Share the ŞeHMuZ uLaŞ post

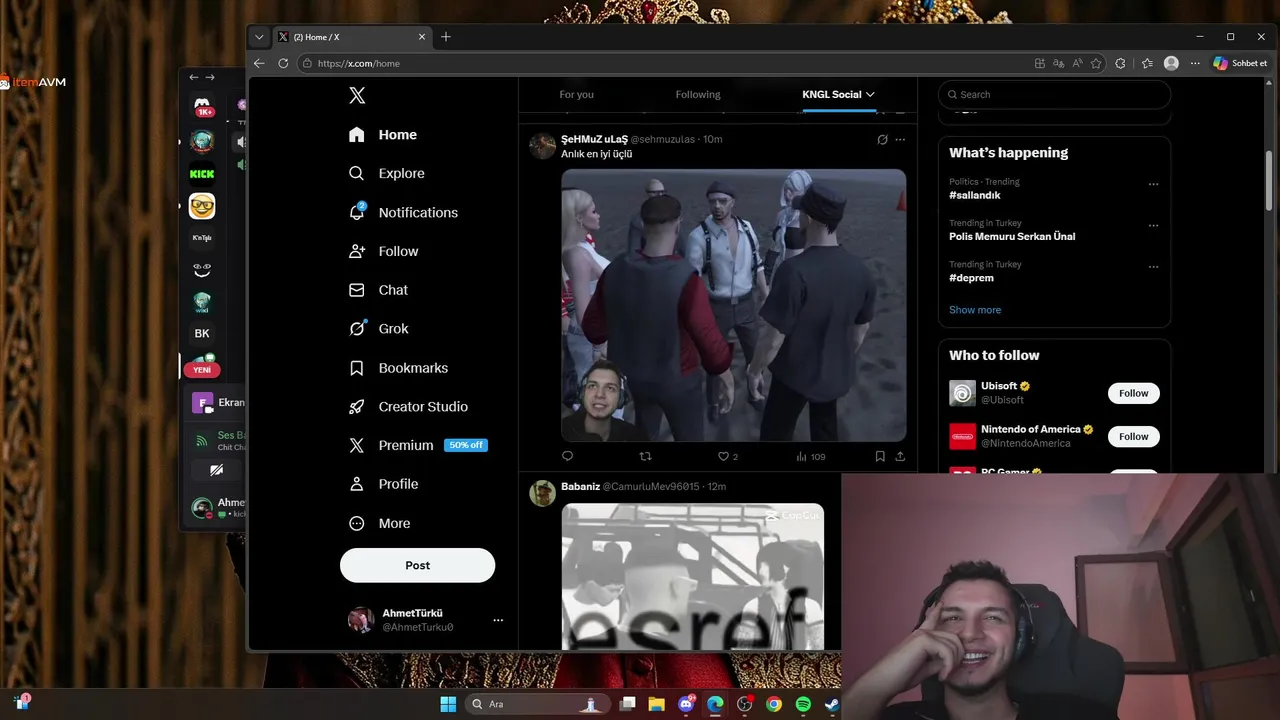point(900,456)
